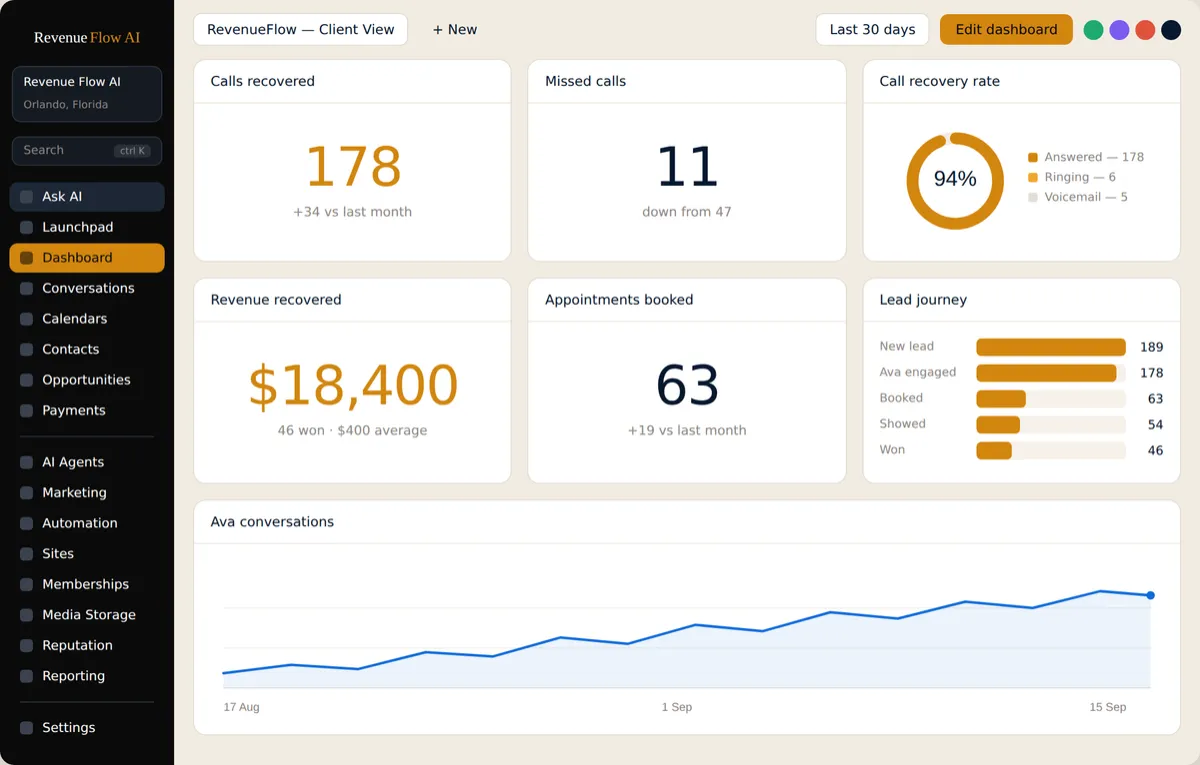Open the Memberships label in sidebar

pos(85,584)
